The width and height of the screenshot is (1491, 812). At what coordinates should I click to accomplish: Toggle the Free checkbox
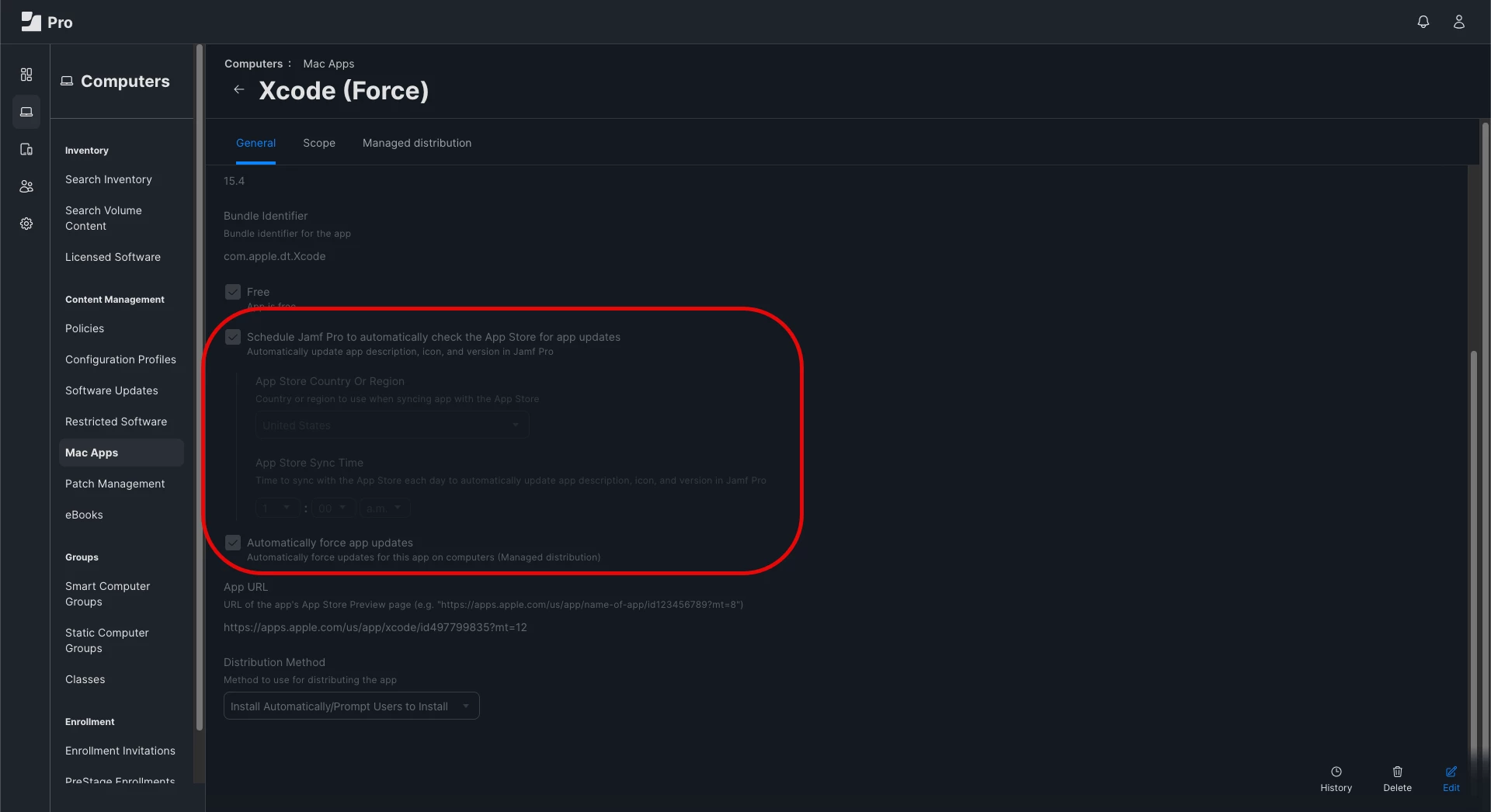coord(233,292)
